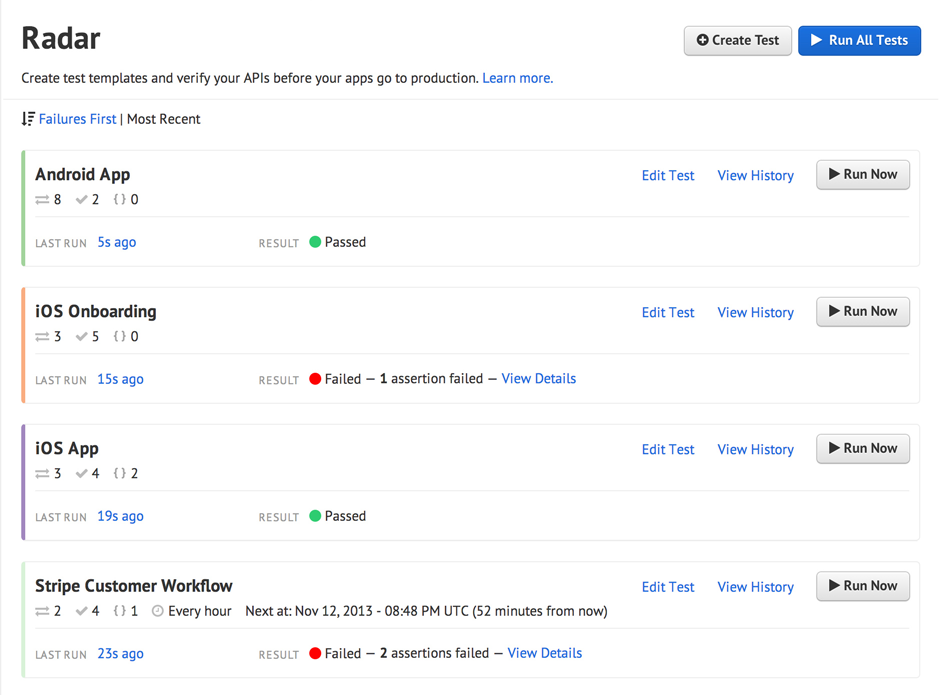Run the Stripe Customer Workflow test now

pos(863,586)
